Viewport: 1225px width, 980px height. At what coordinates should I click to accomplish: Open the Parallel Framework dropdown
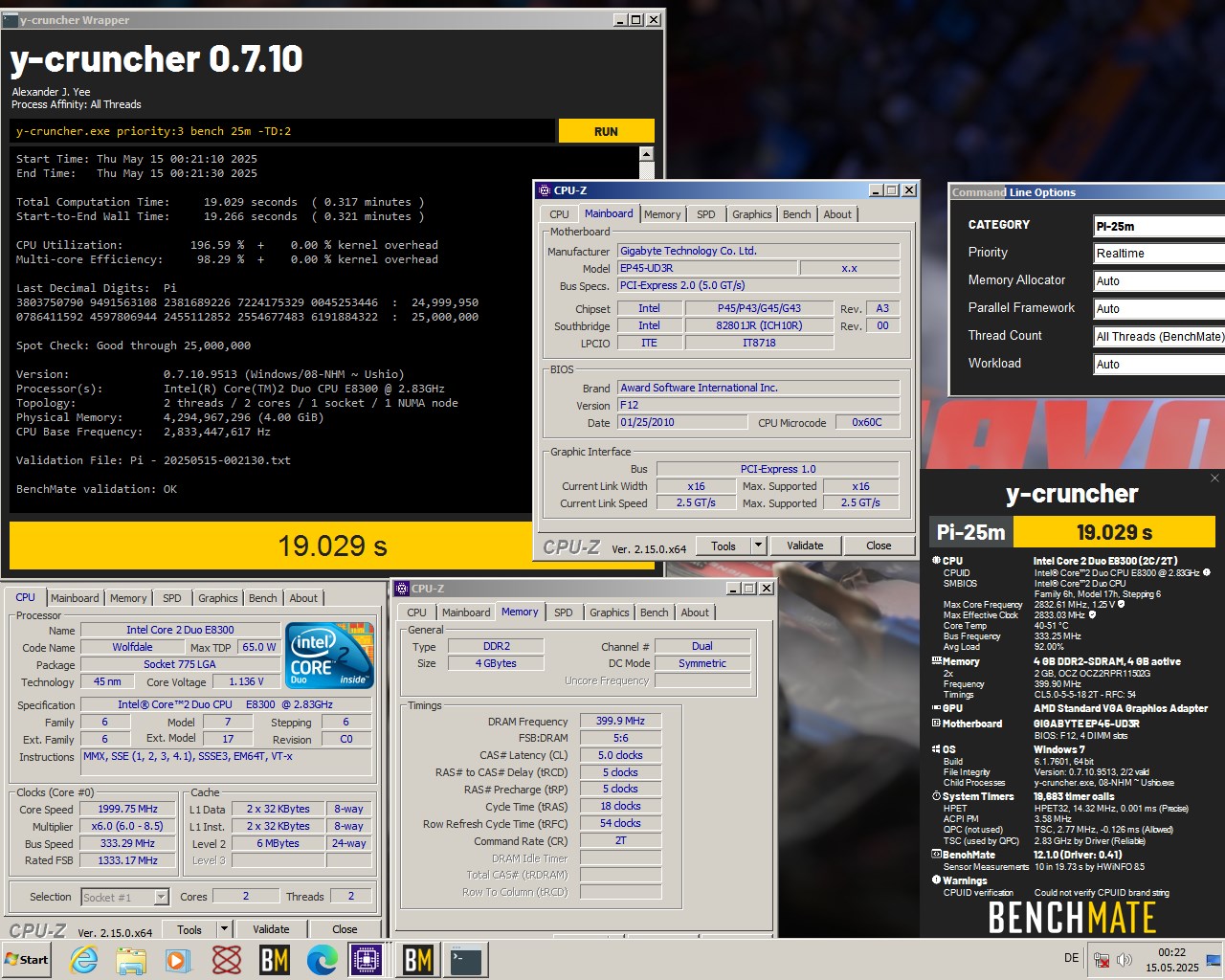pyautogui.click(x=1159, y=309)
